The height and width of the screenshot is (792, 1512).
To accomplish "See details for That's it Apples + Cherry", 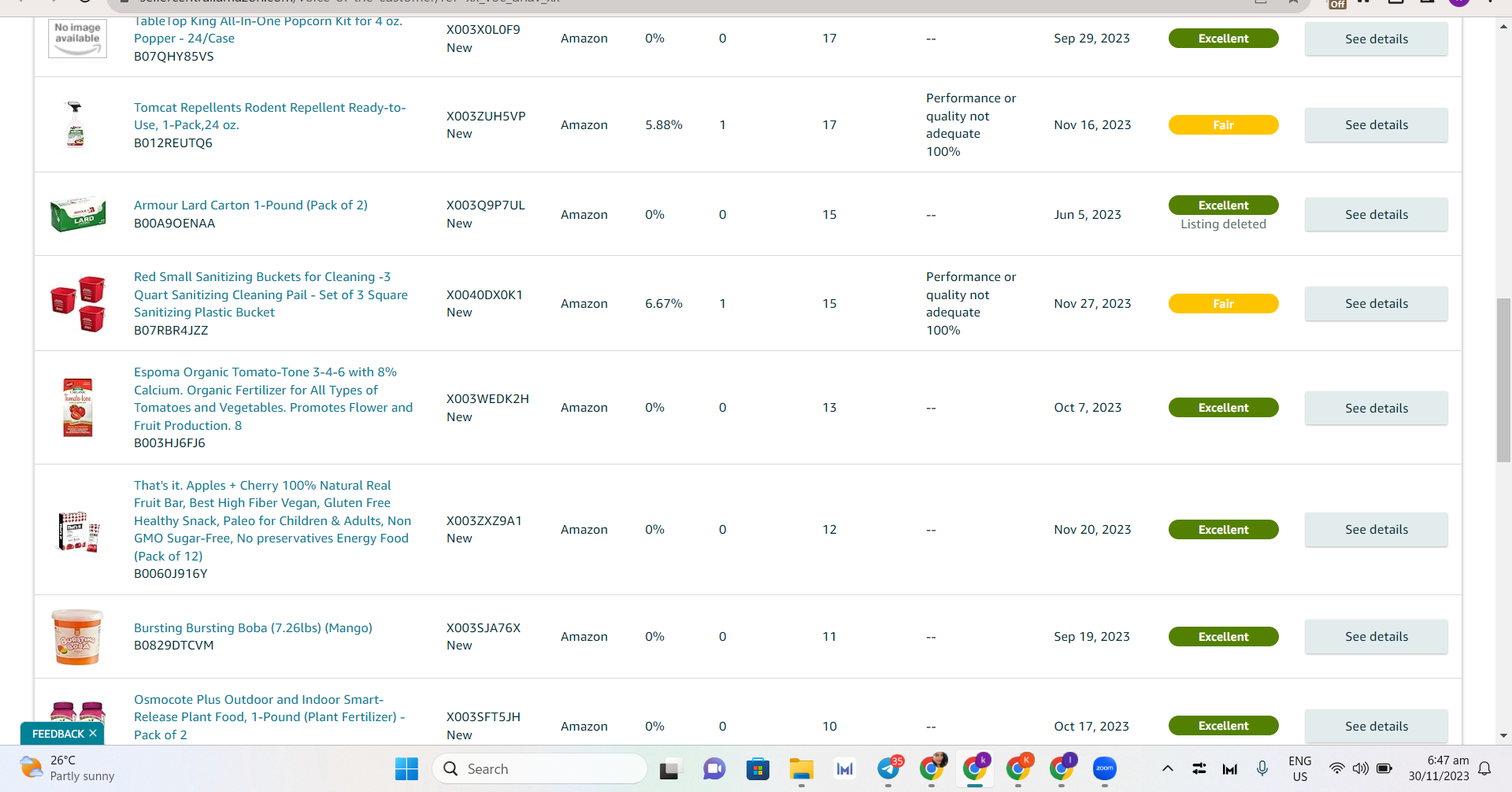I will 1376,529.
